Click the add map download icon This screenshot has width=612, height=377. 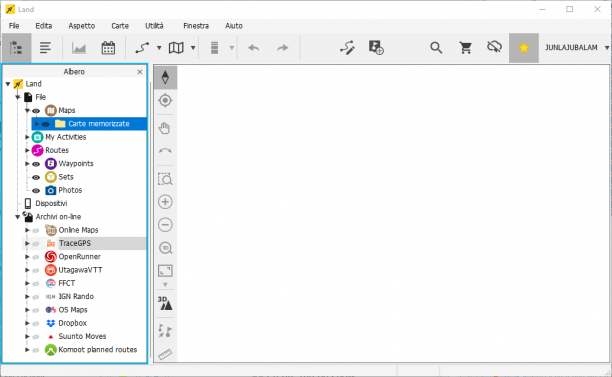tap(376, 48)
